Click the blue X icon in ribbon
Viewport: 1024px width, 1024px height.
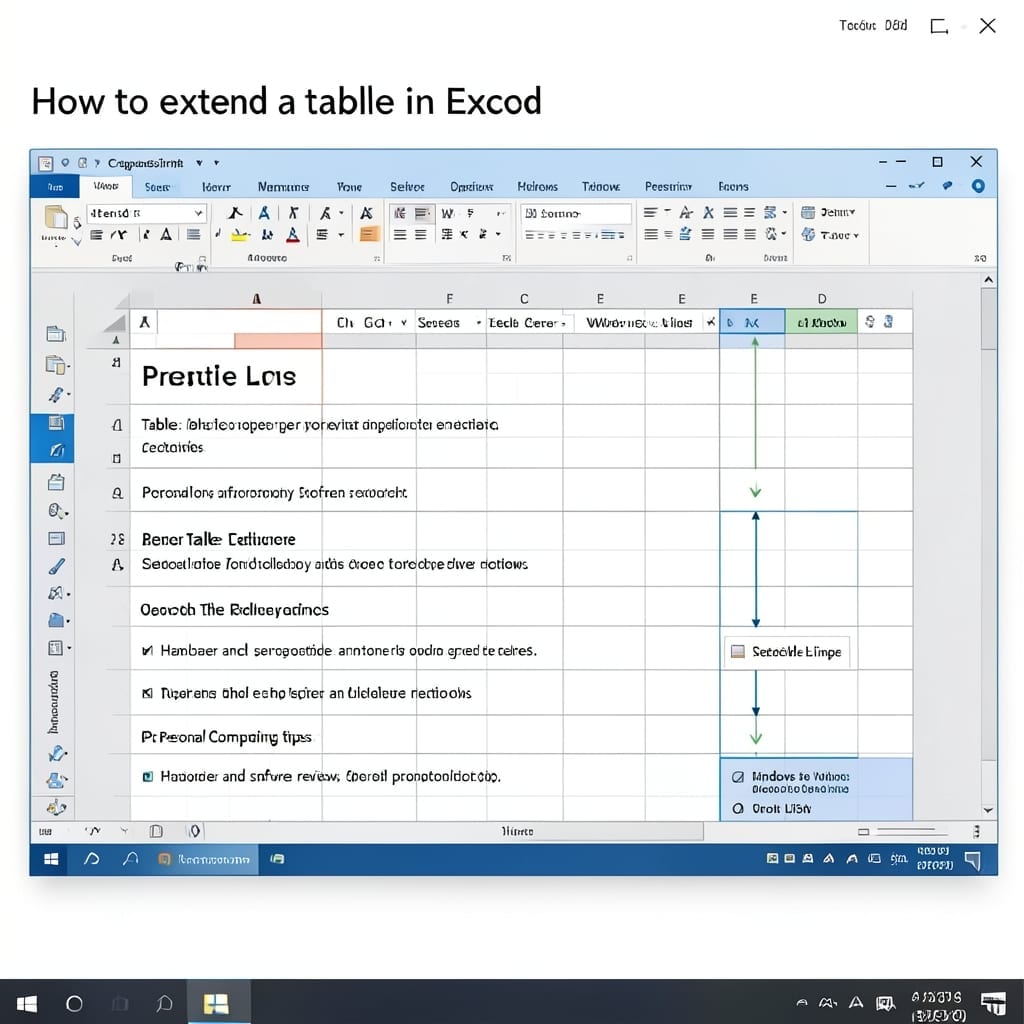[x=708, y=212]
